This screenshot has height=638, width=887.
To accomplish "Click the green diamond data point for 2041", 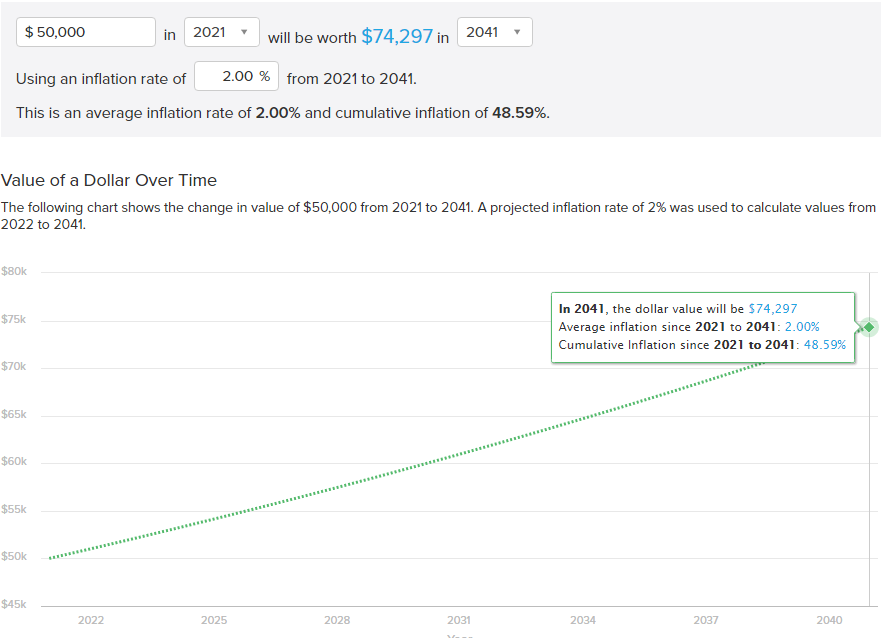I will [x=869, y=327].
